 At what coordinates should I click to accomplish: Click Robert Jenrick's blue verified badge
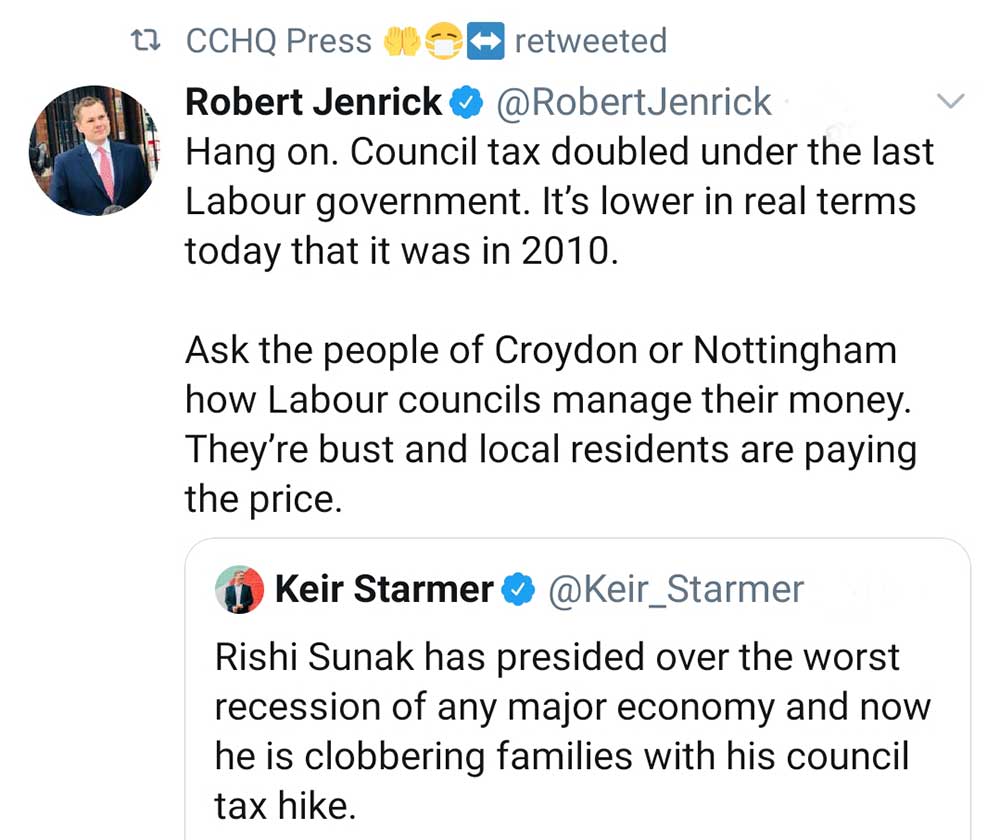point(468,101)
